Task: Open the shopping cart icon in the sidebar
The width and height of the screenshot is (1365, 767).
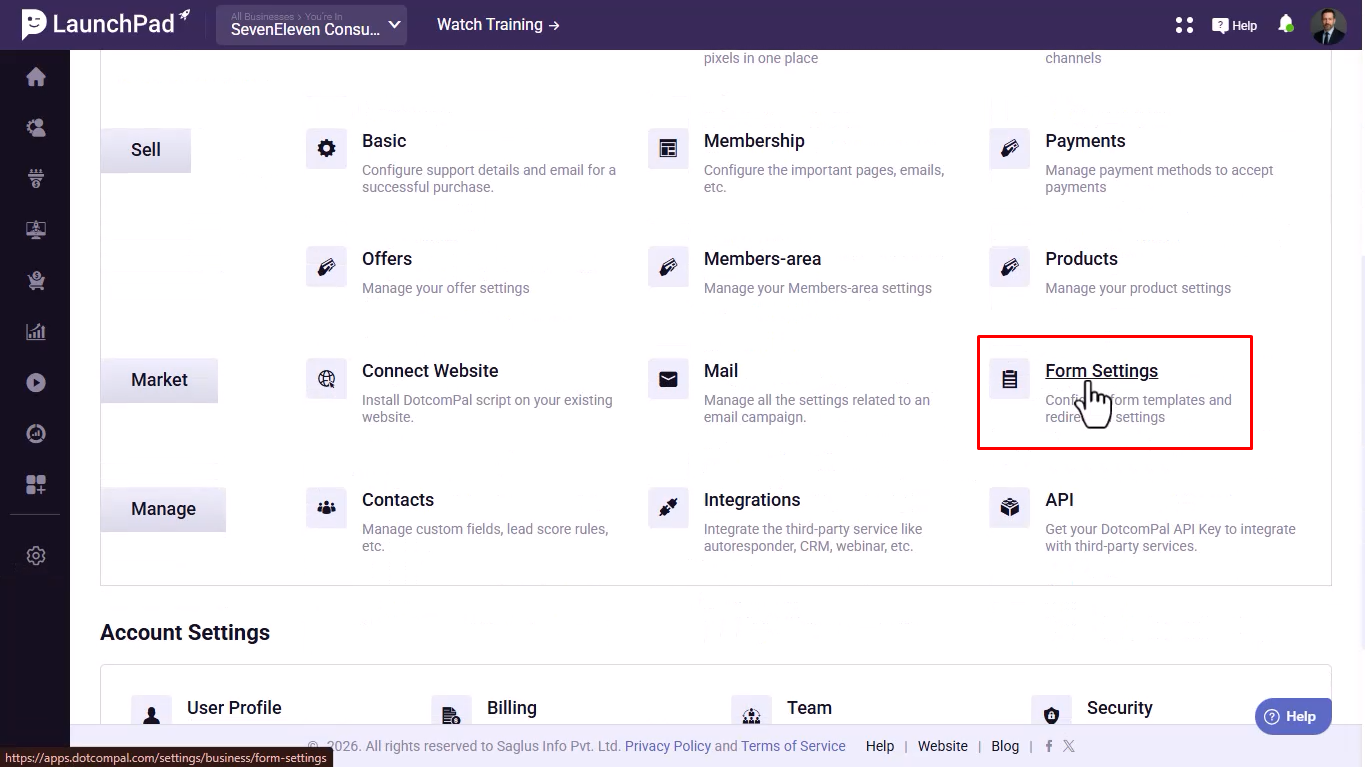Action: (36, 281)
